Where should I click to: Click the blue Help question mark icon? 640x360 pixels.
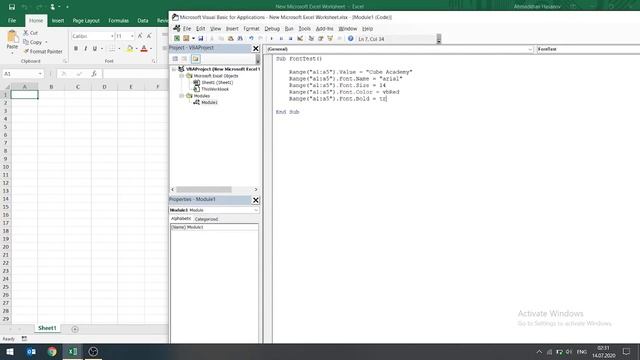(350, 38)
